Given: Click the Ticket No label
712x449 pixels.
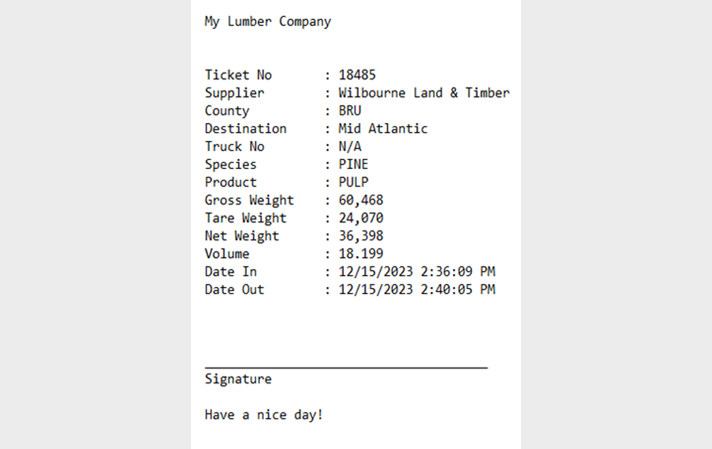Looking at the screenshot, I should coord(238,75).
